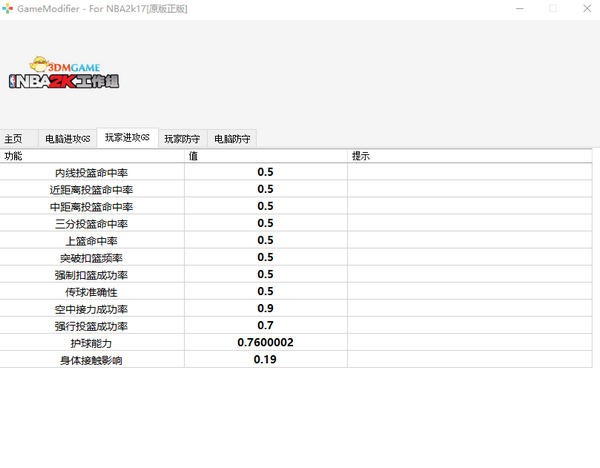
Task: Select the 近距离投篮命中率 row label
Action: [91, 190]
